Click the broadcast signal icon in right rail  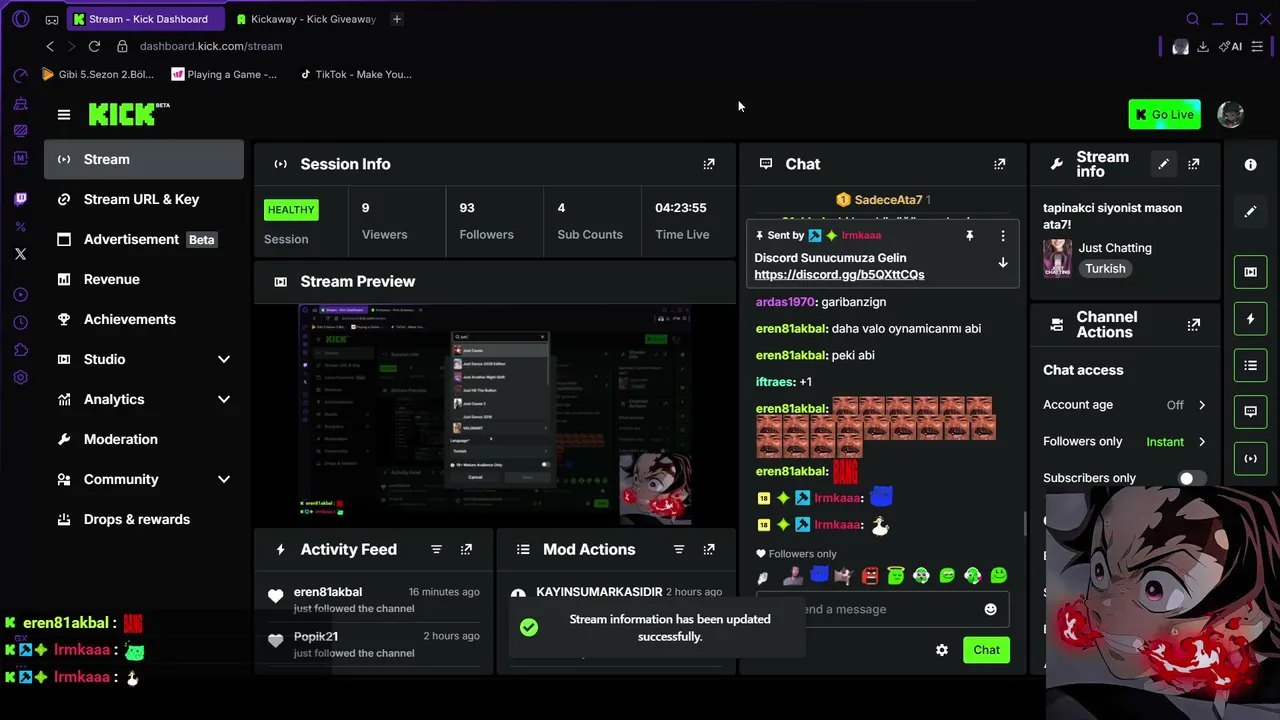tap(1250, 459)
